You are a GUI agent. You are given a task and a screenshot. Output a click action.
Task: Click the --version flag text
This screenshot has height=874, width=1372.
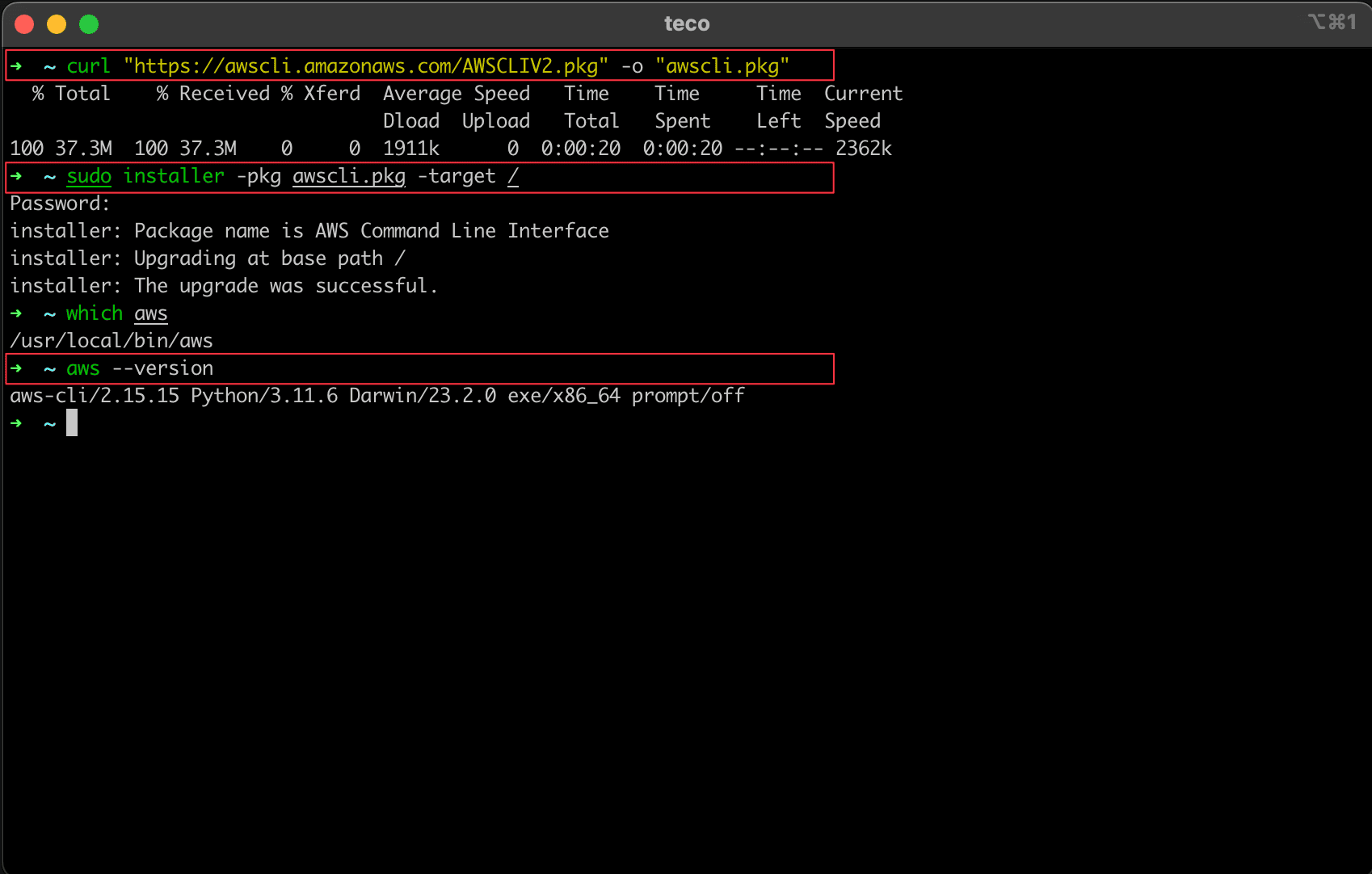[x=162, y=368]
